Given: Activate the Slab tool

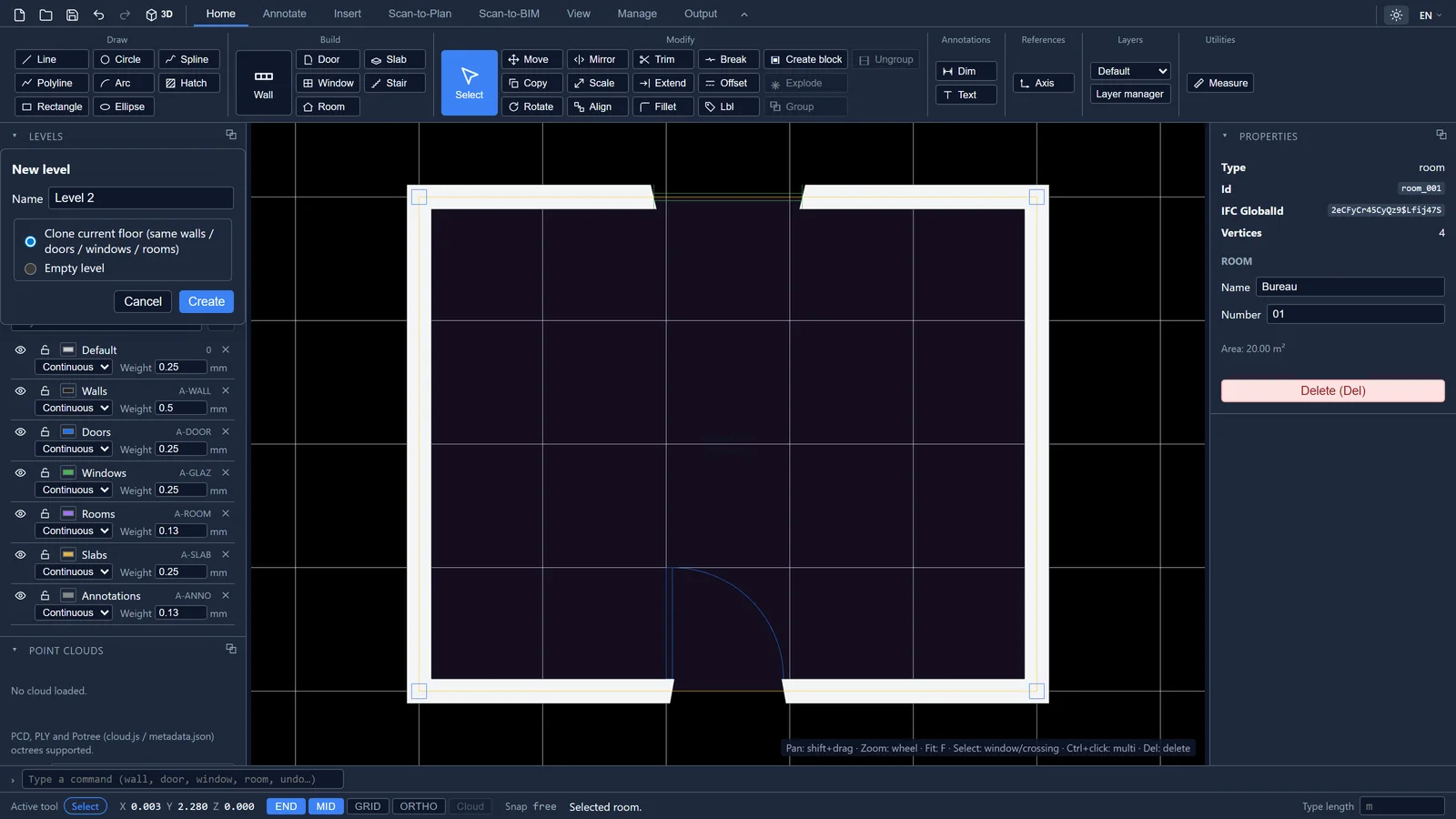Looking at the screenshot, I should click(395, 59).
